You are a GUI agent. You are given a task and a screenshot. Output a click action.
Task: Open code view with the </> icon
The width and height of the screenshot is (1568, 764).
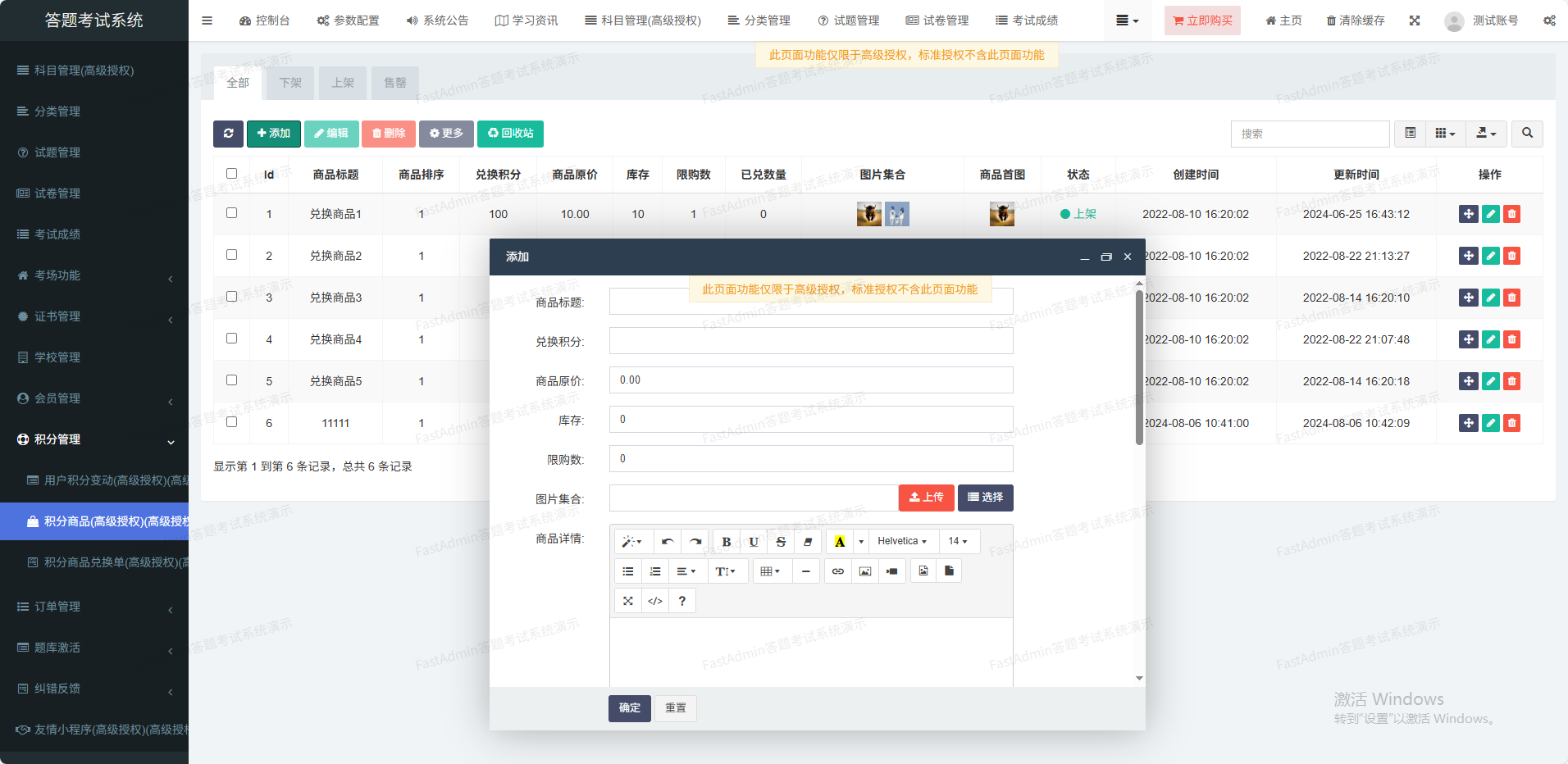click(x=654, y=601)
